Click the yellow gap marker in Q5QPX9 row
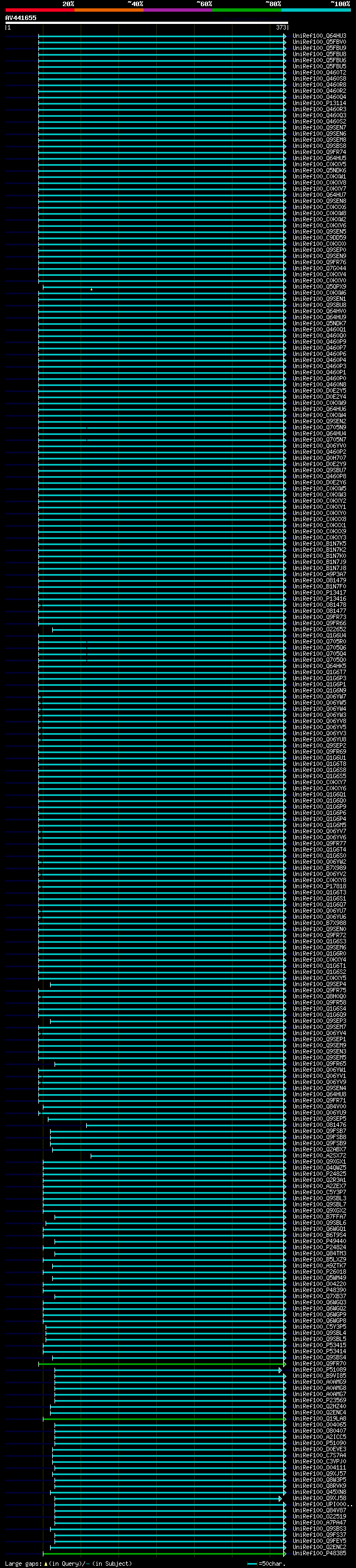Screen dimensions: 356x1568 [x=91, y=289]
